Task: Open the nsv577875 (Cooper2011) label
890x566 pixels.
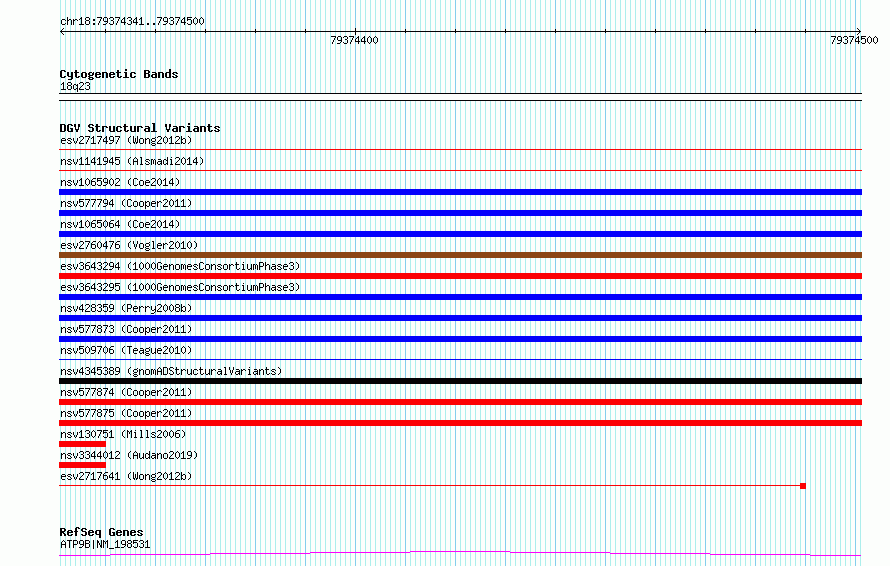Action: [x=126, y=413]
